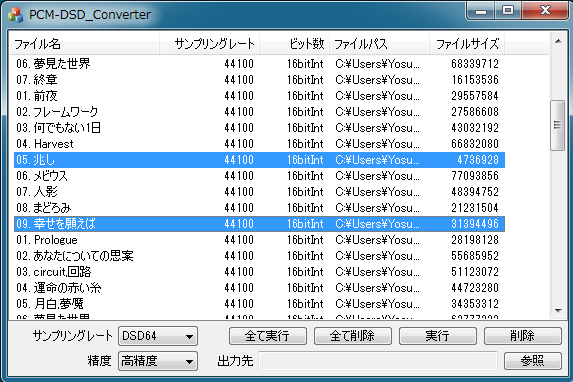Click the PCM-DSD_Converter app icon in title bar
573x382 pixels.
point(15,15)
